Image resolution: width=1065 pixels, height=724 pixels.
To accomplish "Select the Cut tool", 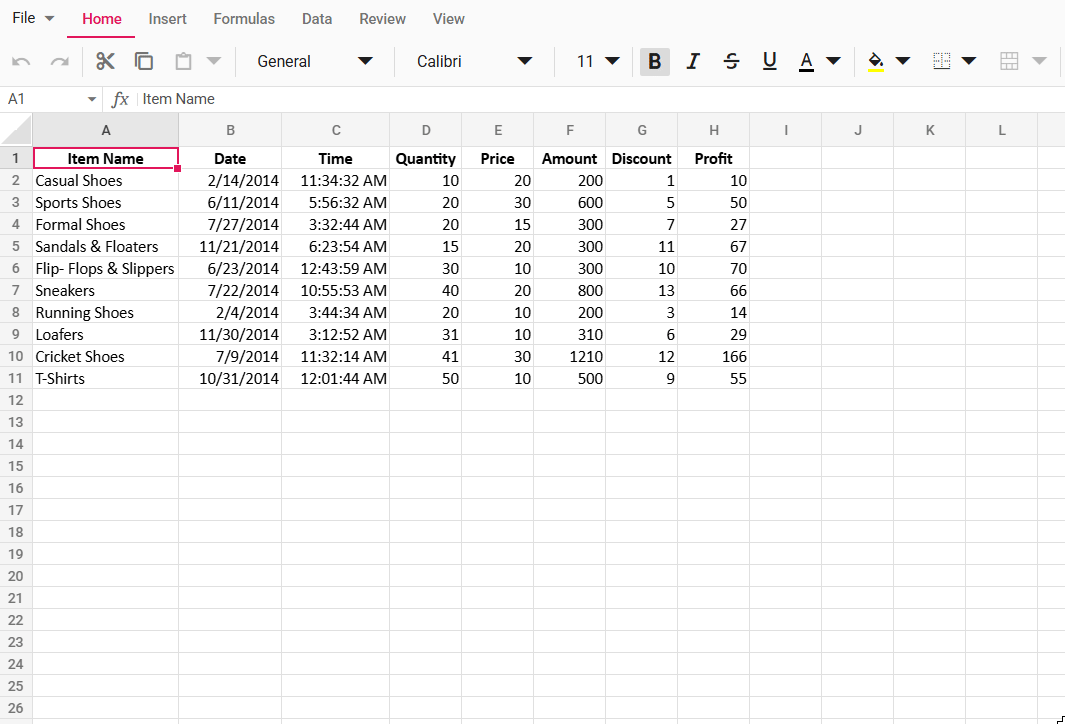I will 105,61.
